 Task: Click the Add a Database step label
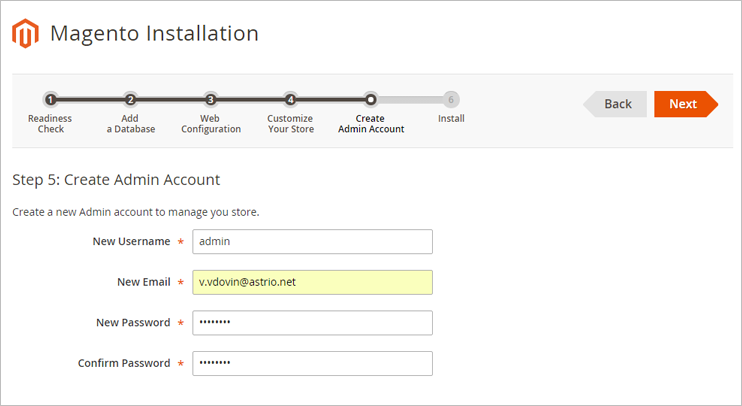coord(131,124)
